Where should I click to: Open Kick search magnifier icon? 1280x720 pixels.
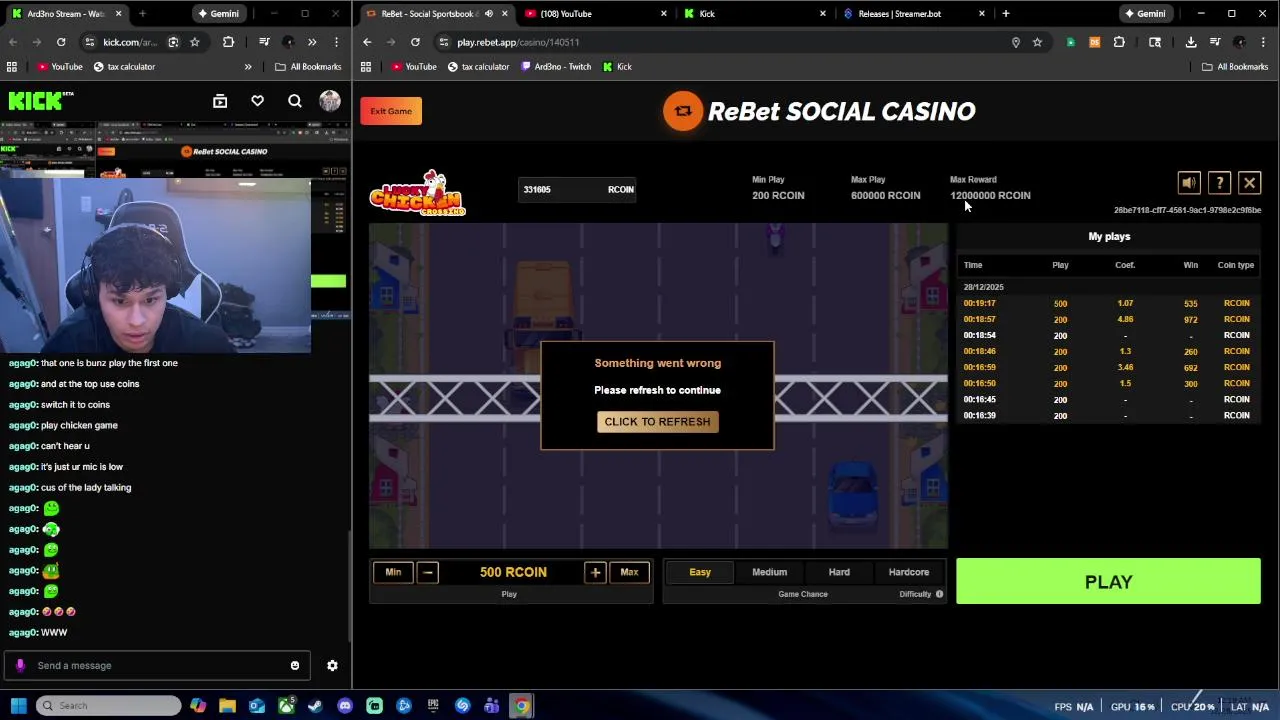click(295, 101)
